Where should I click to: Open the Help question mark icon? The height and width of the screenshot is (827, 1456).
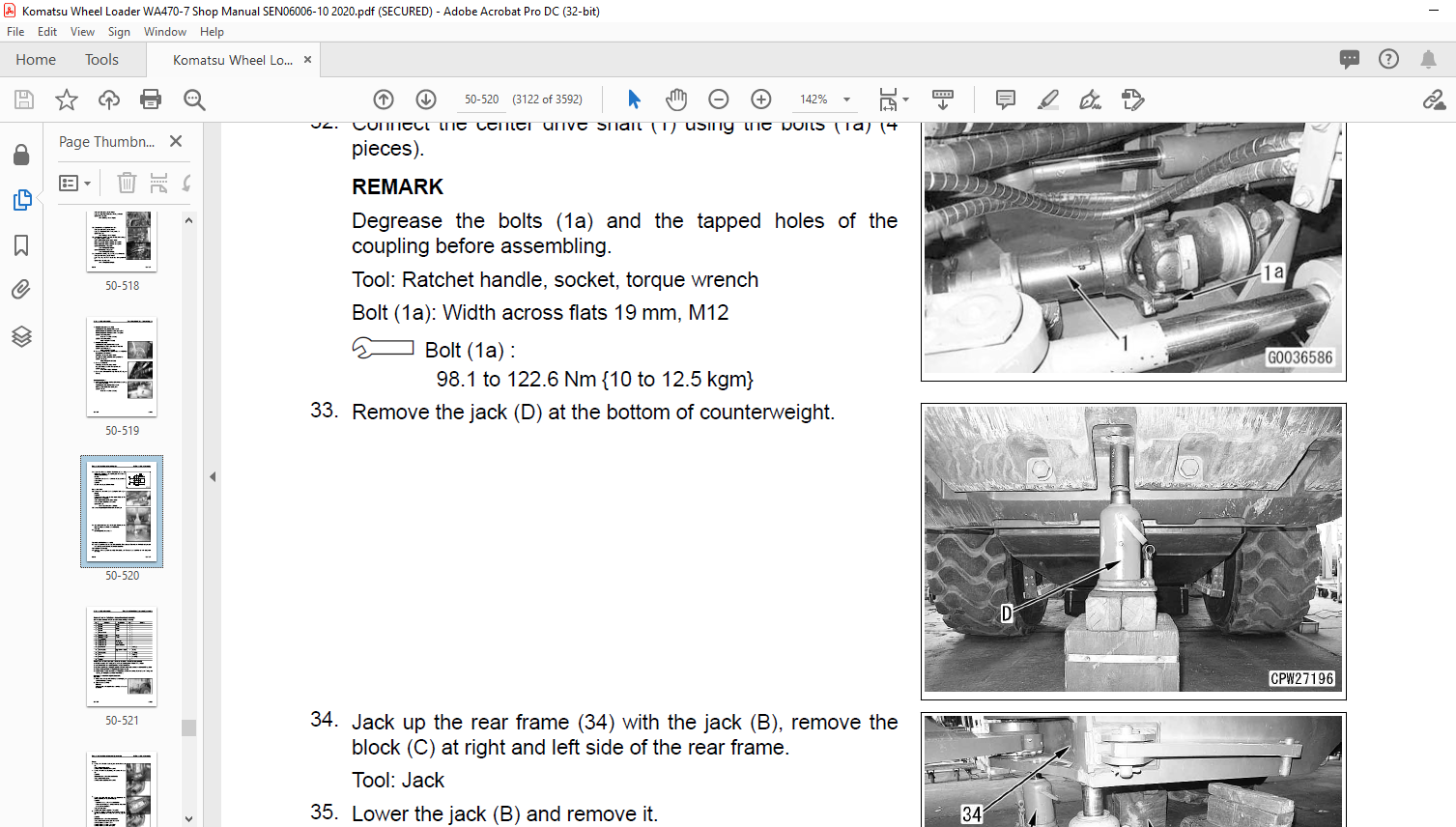[x=1388, y=60]
